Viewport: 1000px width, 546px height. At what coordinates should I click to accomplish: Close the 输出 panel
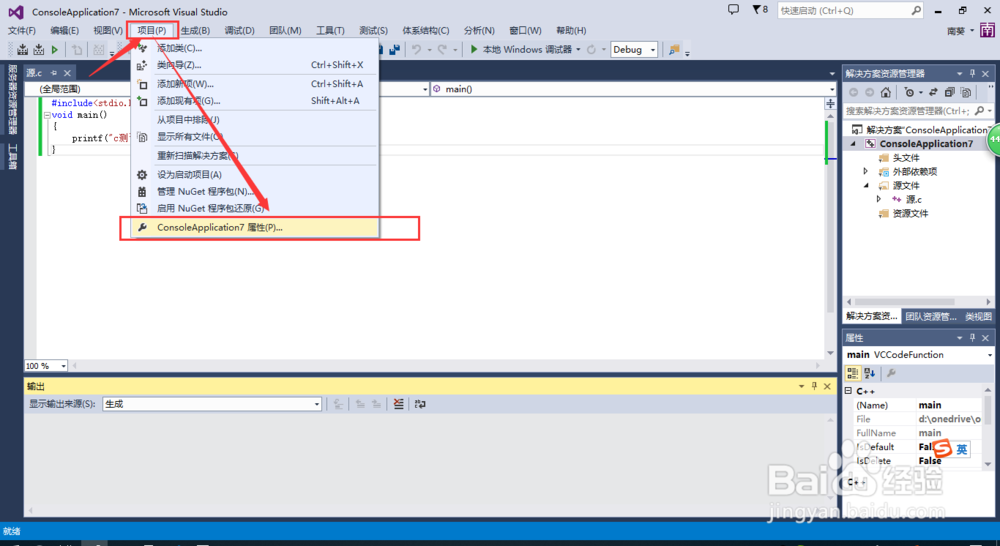click(827, 386)
